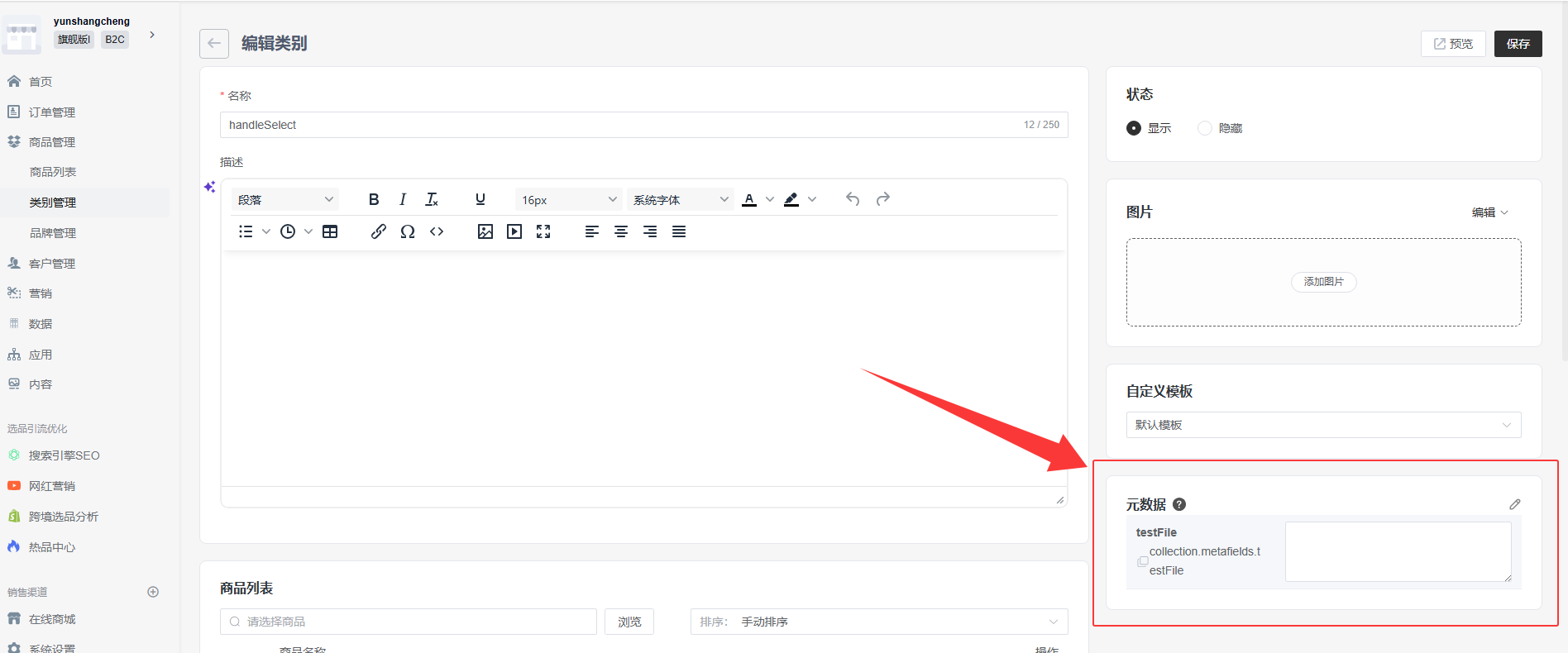Toggle italic text formatting
Screen dimensions: 1568x653
[x=403, y=199]
